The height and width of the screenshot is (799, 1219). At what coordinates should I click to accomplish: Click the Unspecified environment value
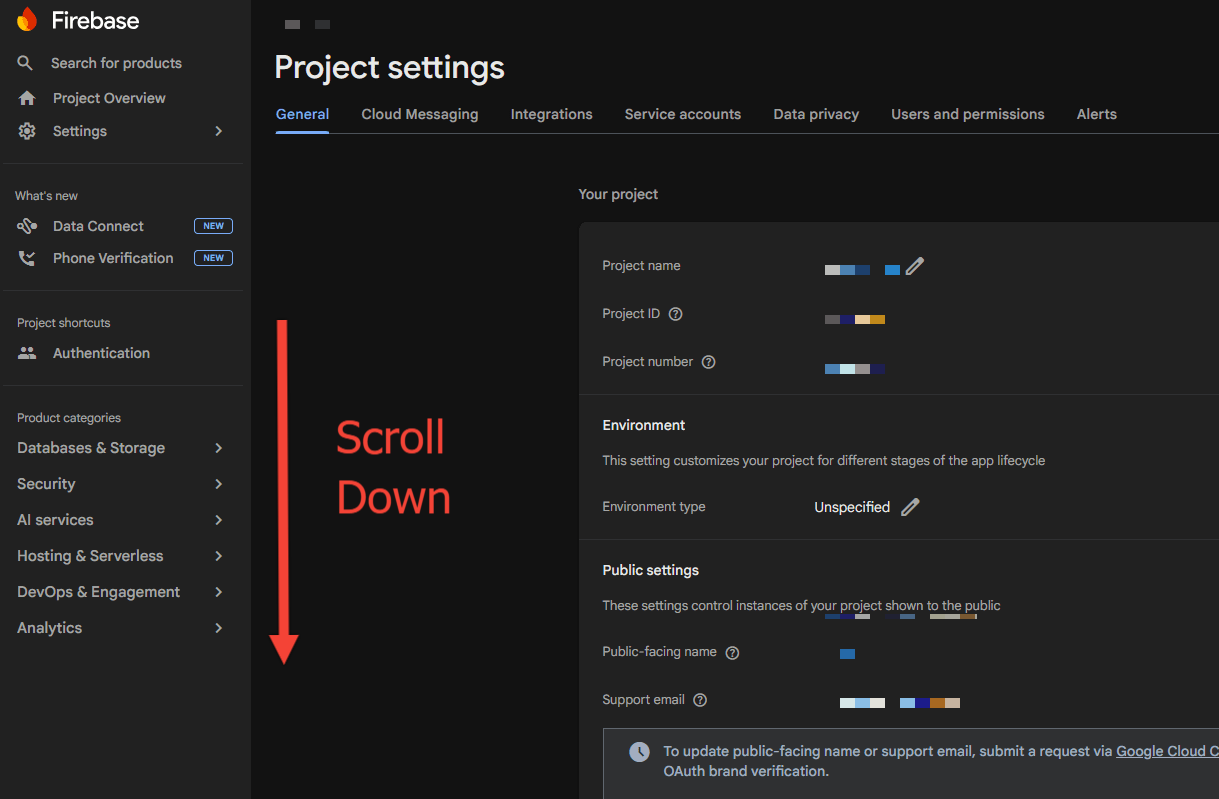[x=852, y=507]
